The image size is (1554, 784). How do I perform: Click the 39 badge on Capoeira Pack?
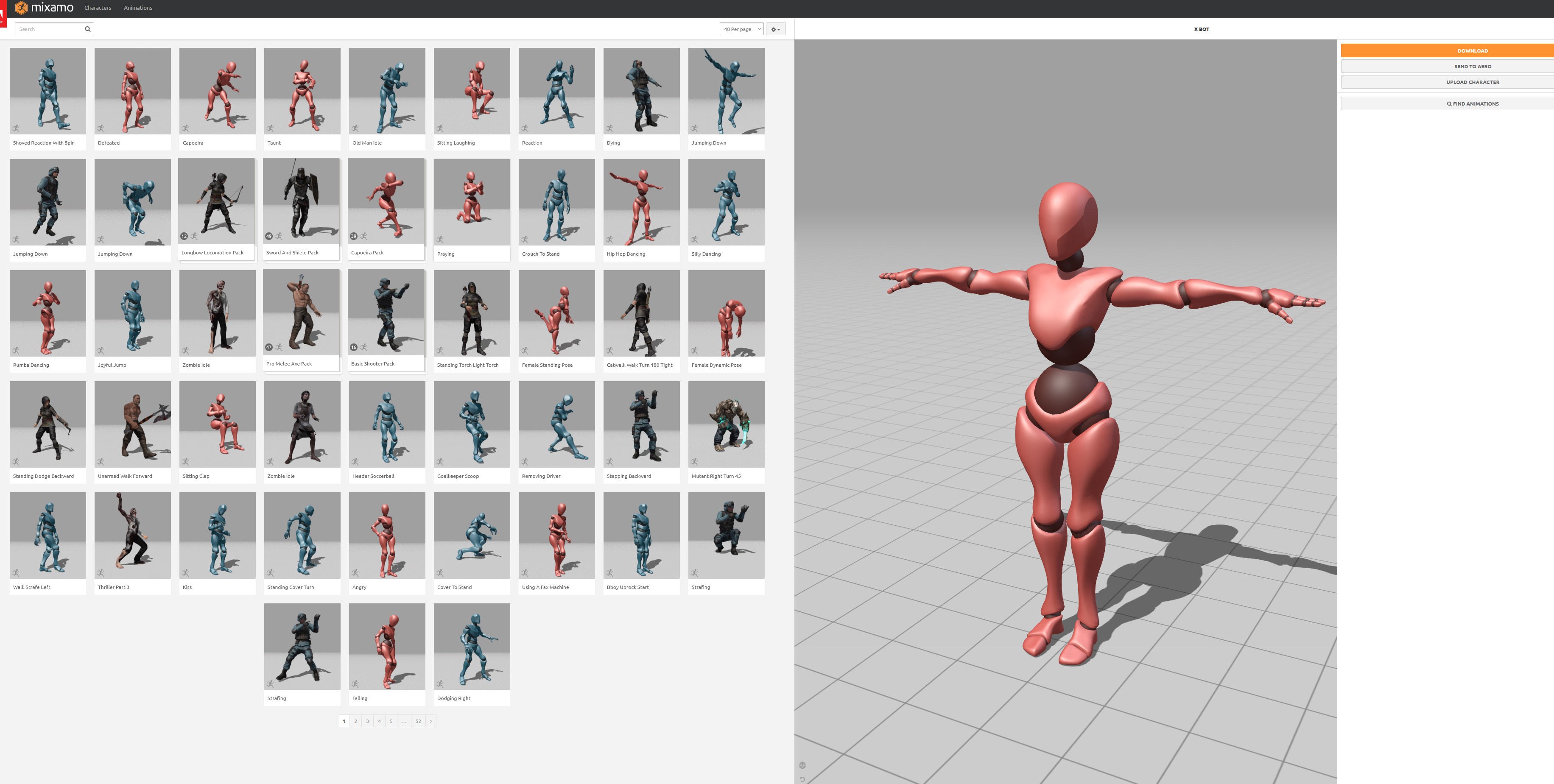tap(354, 237)
